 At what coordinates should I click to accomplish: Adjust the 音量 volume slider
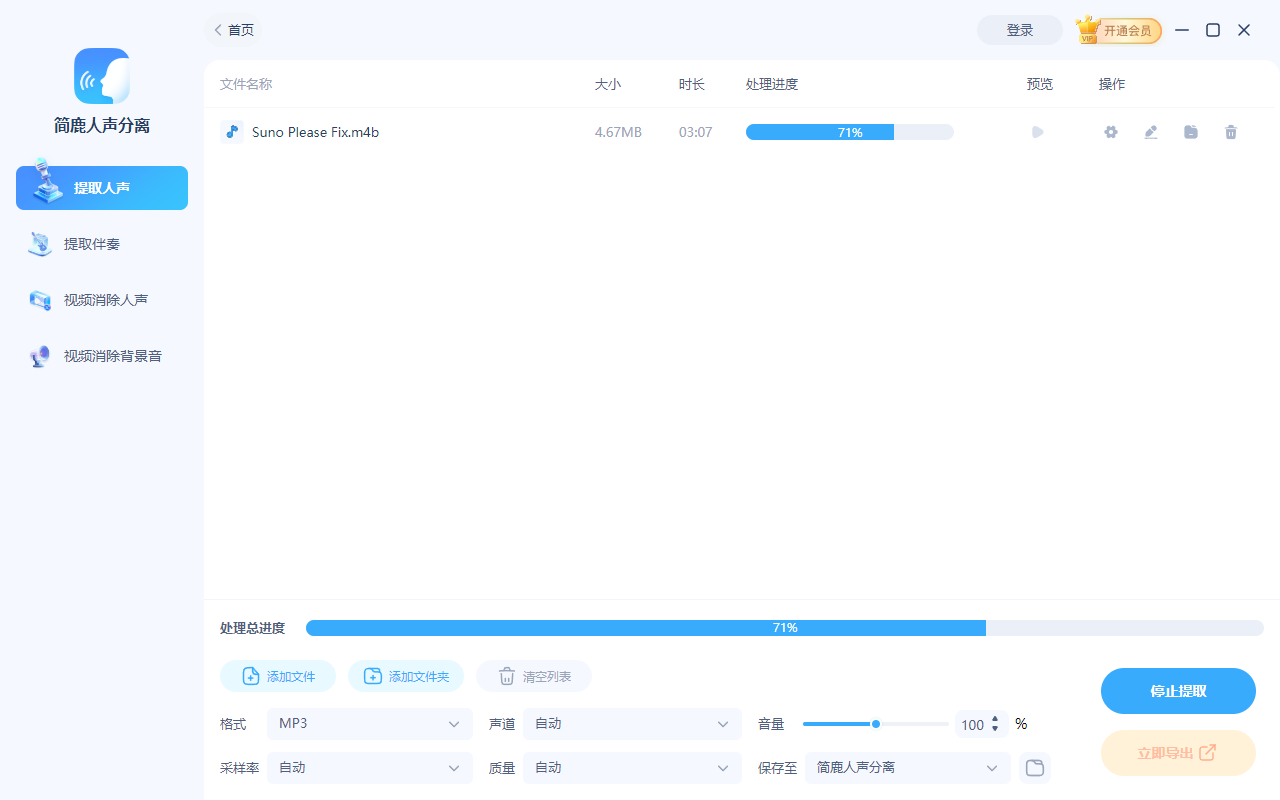(875, 723)
